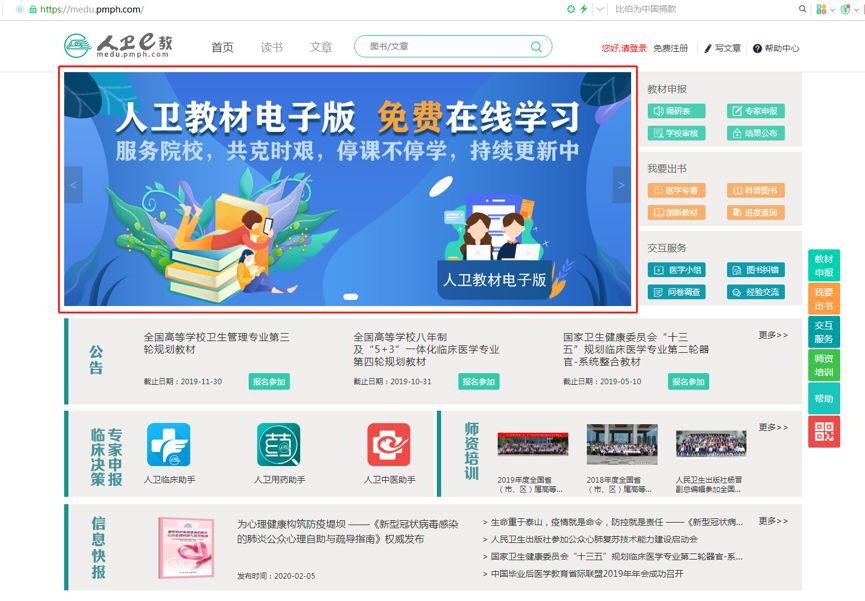Viewport: 865px width, 601px height.
Task: Click the 帮助中心 question mark icon
Action: click(x=757, y=48)
